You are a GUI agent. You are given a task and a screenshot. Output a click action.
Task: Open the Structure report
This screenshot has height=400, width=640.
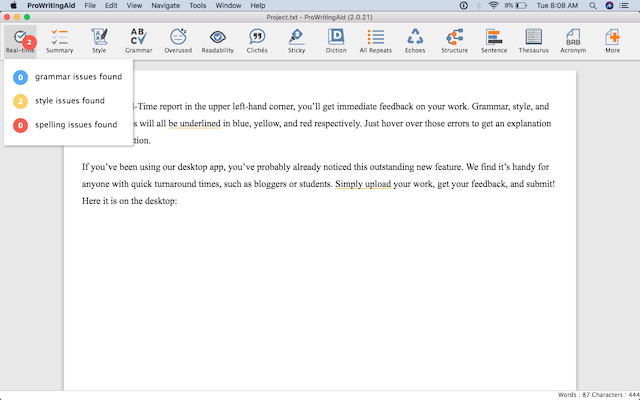pyautogui.click(x=454, y=41)
